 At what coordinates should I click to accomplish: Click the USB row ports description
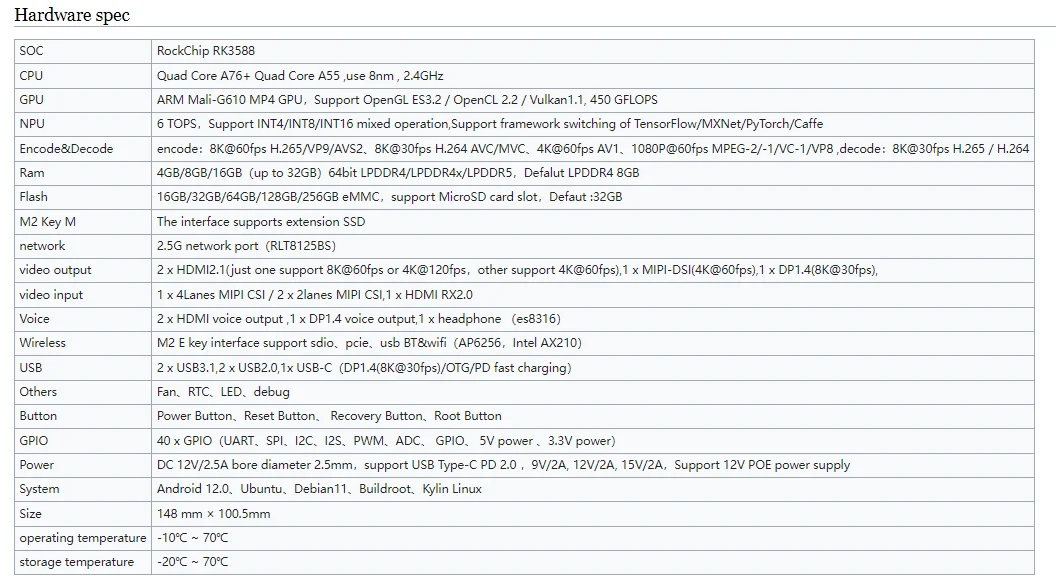click(364, 368)
